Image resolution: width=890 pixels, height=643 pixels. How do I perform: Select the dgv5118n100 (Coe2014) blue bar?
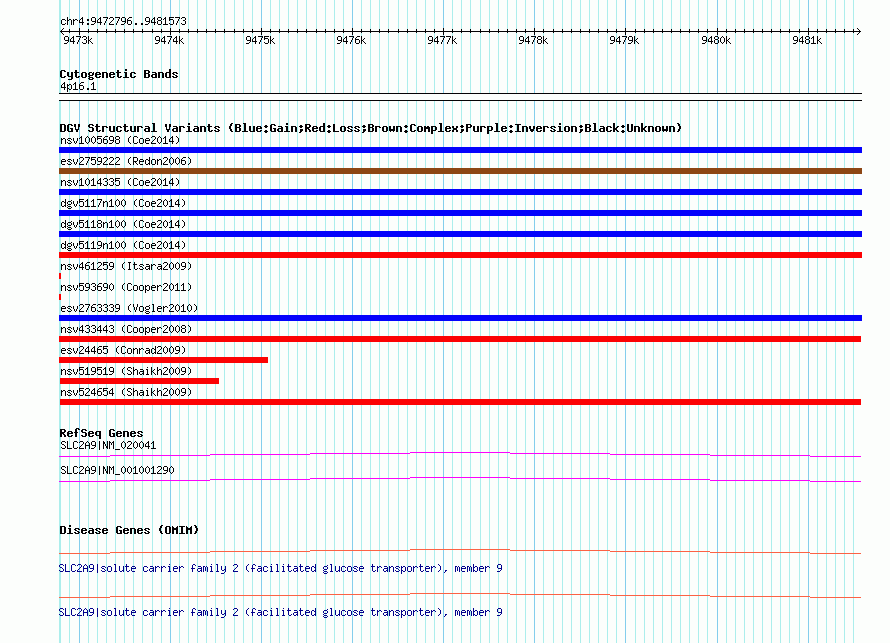(x=460, y=234)
